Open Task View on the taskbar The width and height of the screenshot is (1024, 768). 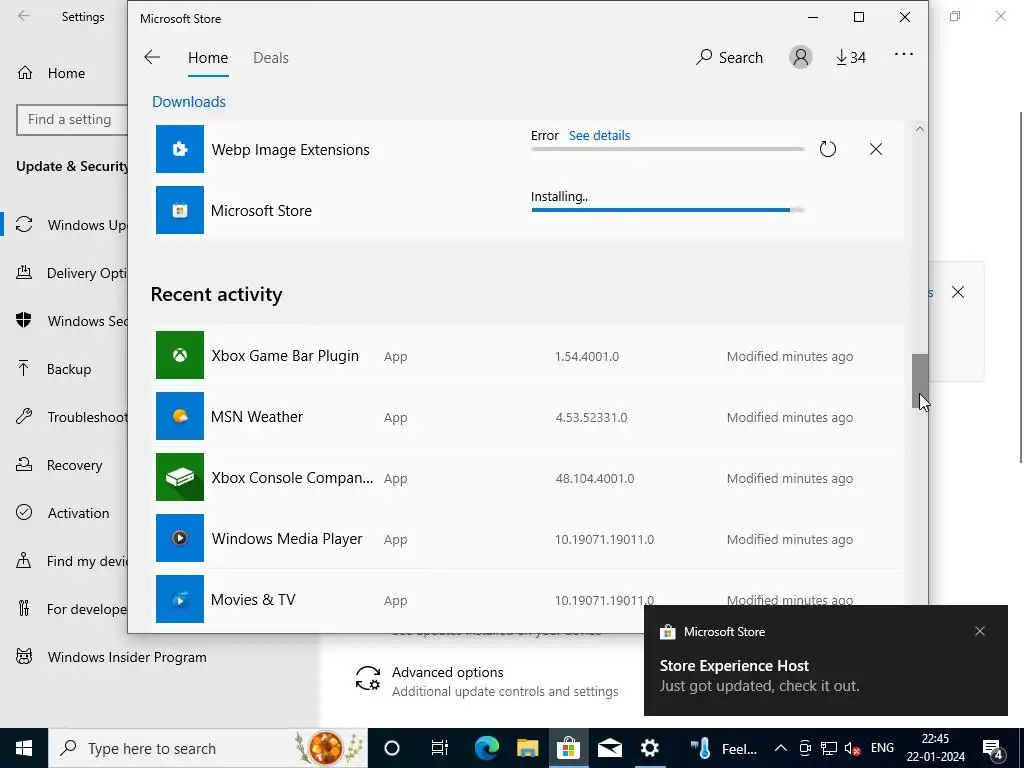point(440,748)
